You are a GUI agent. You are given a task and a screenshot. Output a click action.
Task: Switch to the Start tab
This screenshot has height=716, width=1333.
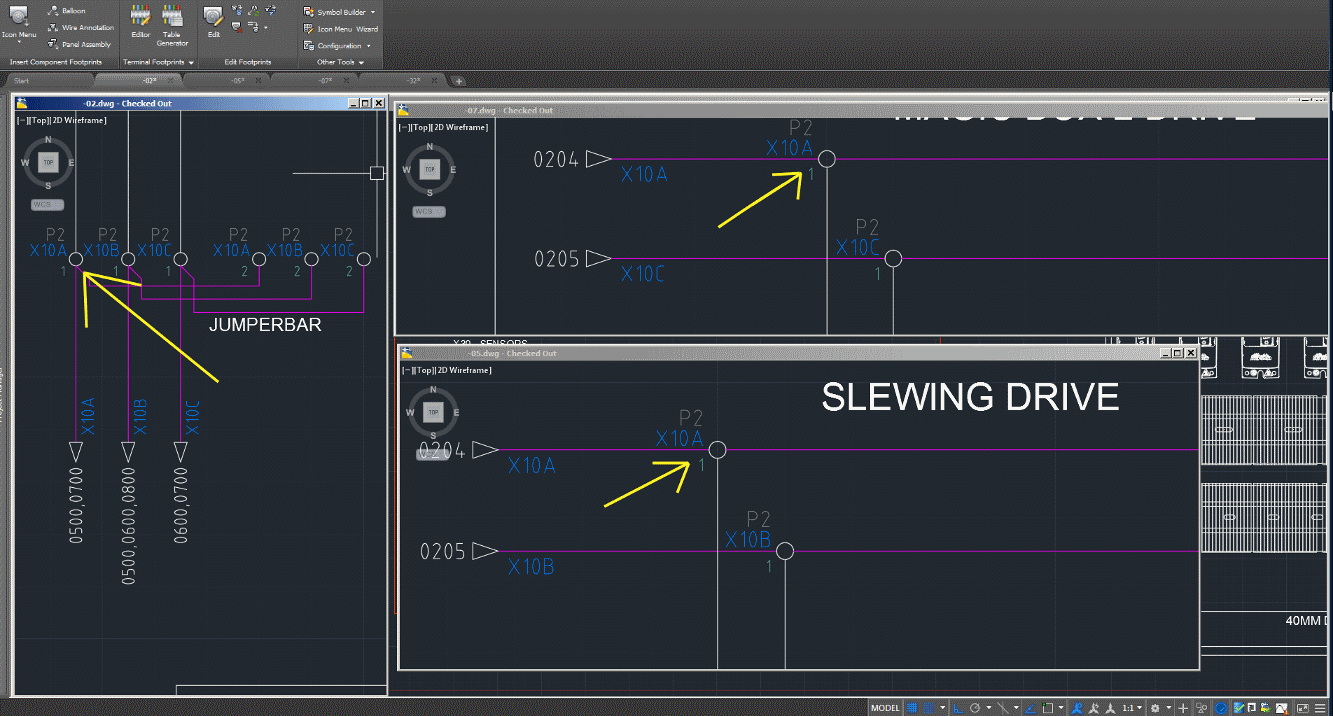point(22,80)
